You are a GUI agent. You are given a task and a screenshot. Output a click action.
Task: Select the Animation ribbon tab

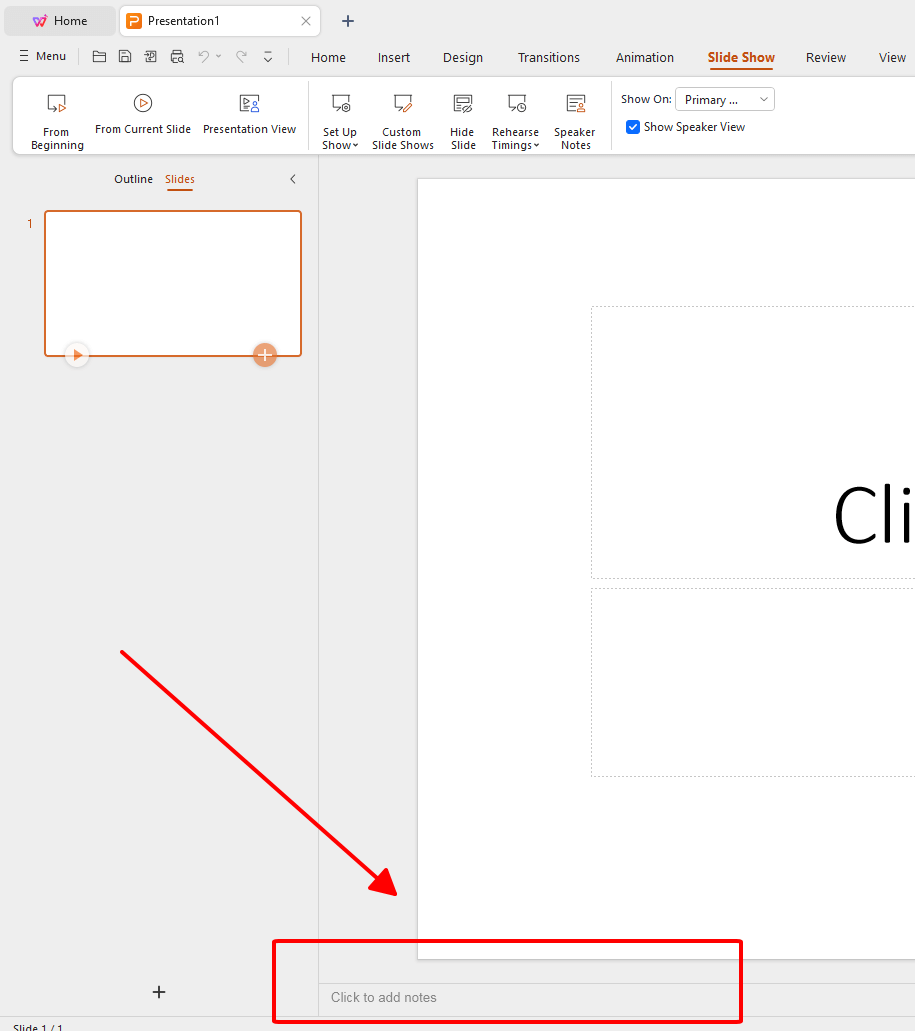point(645,58)
